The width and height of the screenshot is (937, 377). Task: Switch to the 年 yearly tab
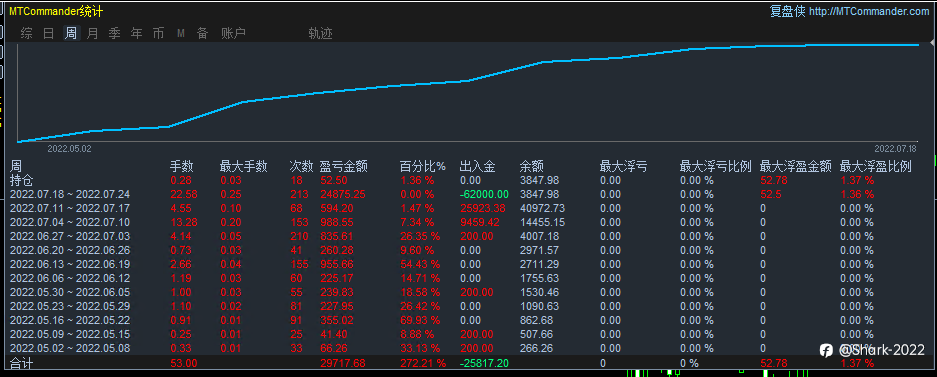tap(136, 33)
